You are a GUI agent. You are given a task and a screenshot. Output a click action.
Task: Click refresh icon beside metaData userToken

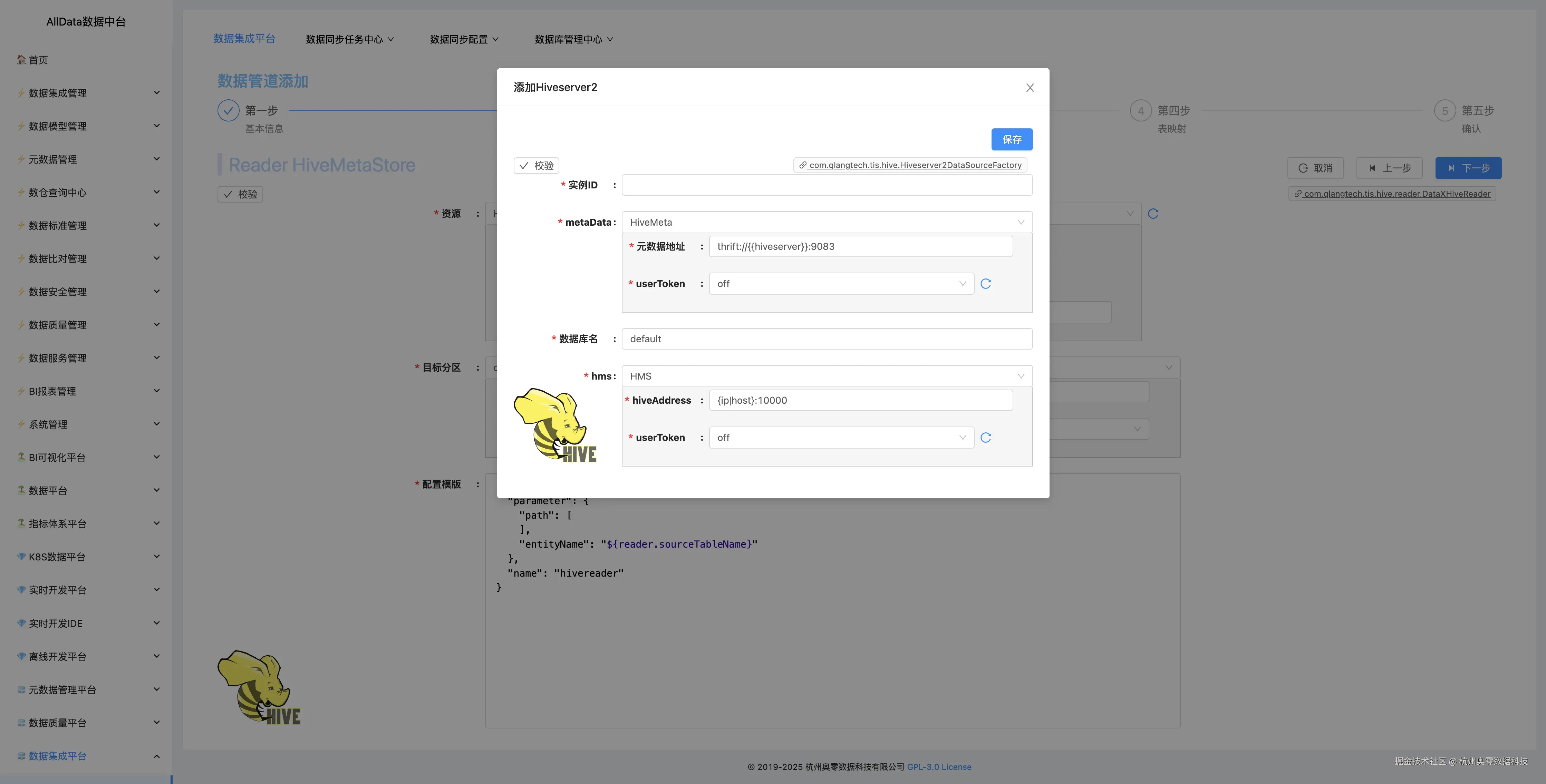point(985,284)
